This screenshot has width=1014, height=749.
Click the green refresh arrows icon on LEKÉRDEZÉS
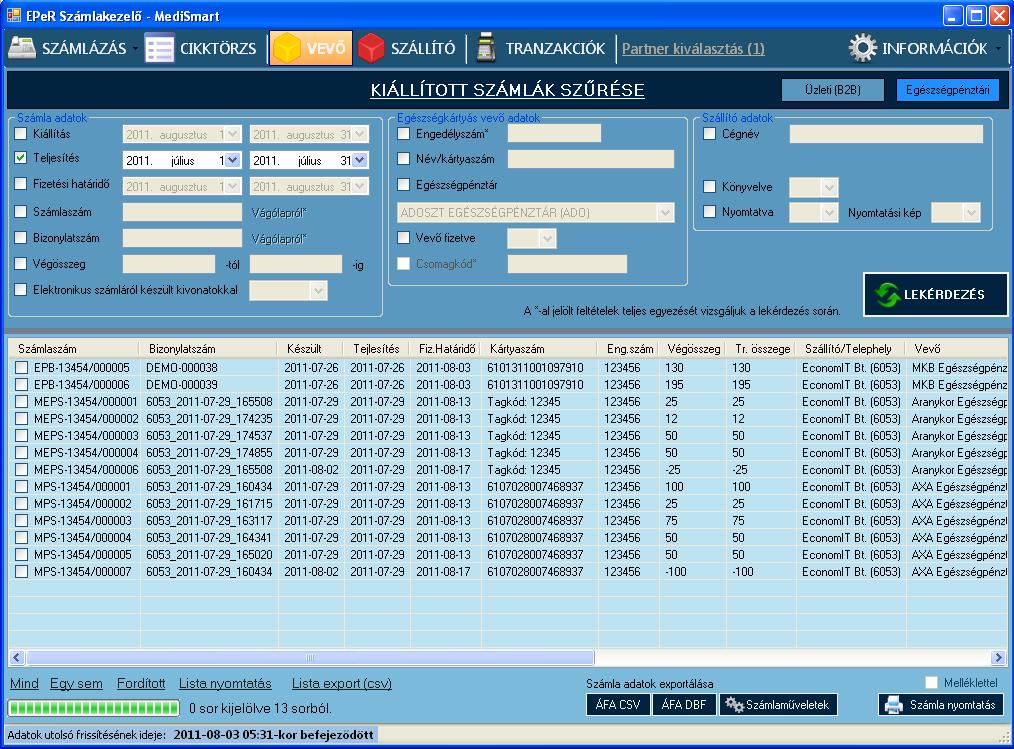886,294
